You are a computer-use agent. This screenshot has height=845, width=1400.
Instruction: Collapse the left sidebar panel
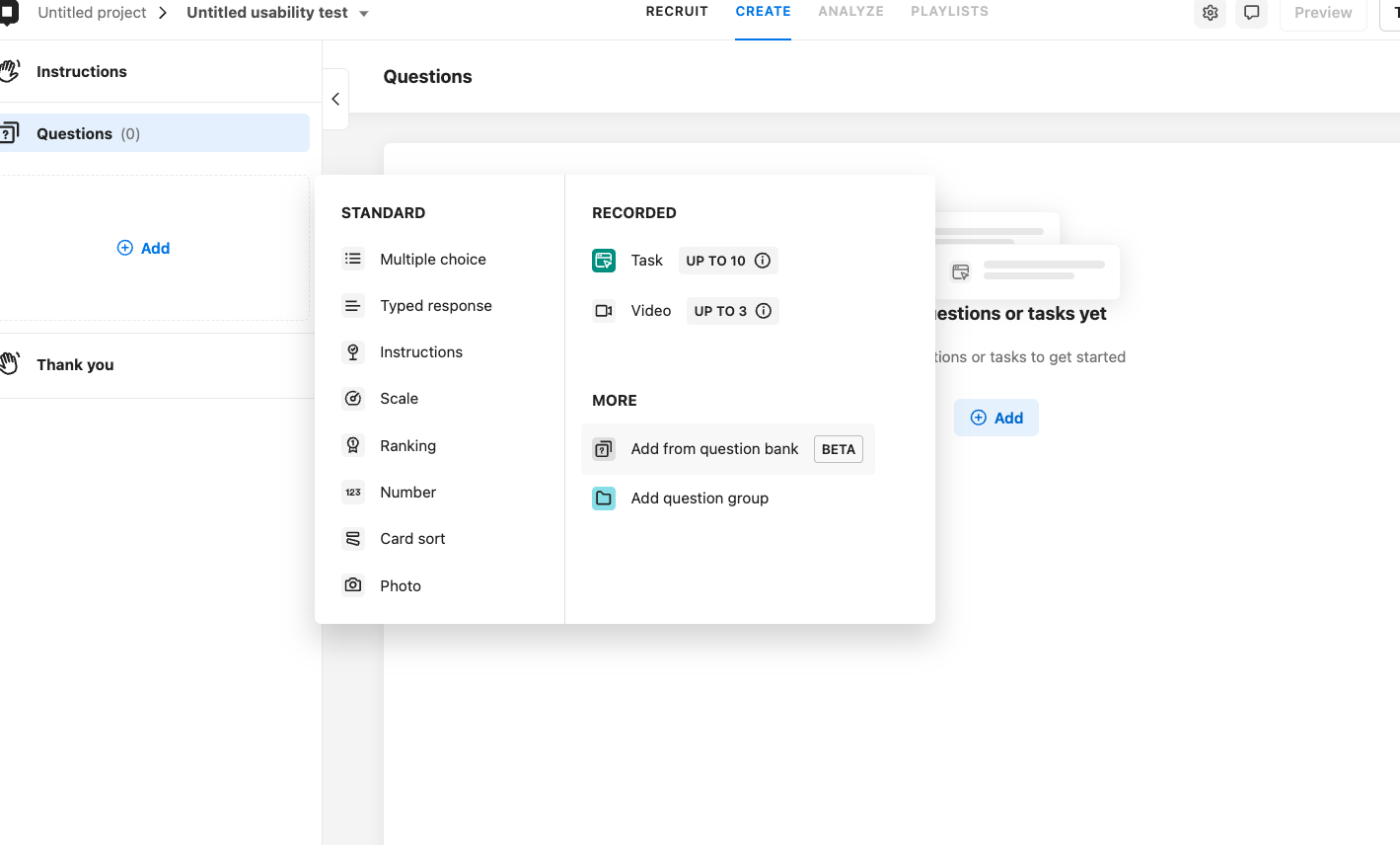point(335,99)
